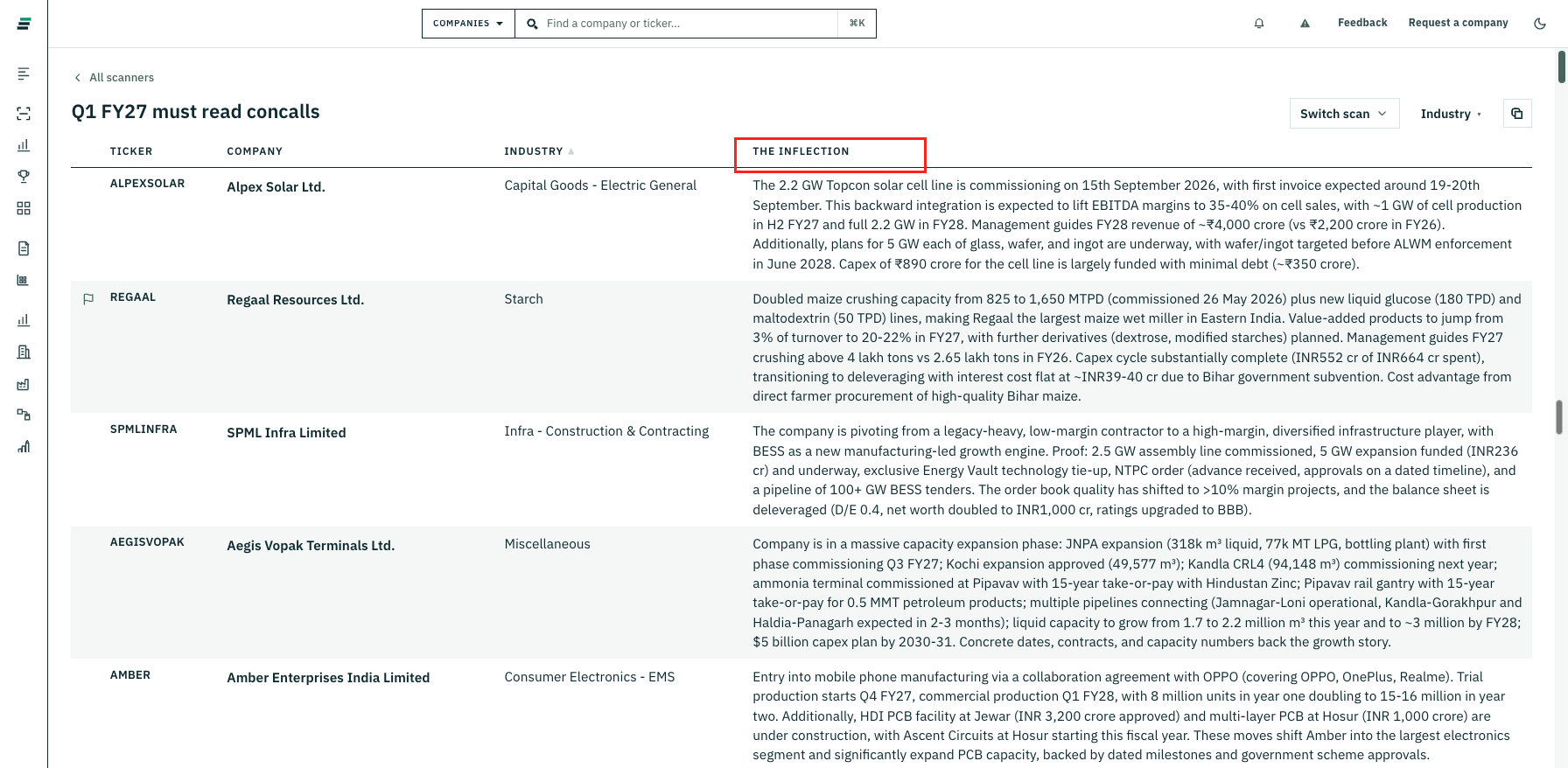Open the factory icon in sidebar
Image resolution: width=1568 pixels, height=768 pixels.
coord(24,384)
